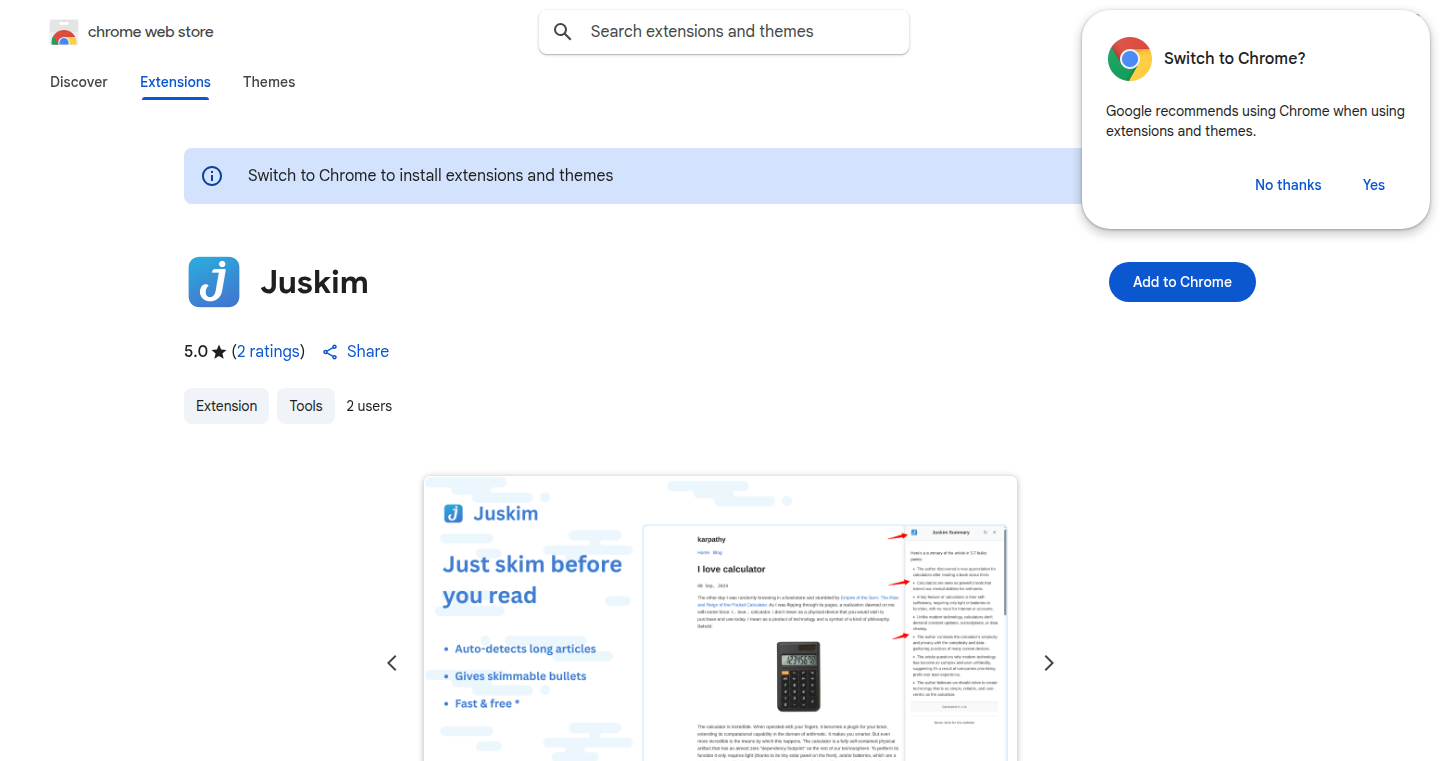Image resolution: width=1440 pixels, height=761 pixels.
Task: Click the chrome web store title text
Action: coord(151,32)
